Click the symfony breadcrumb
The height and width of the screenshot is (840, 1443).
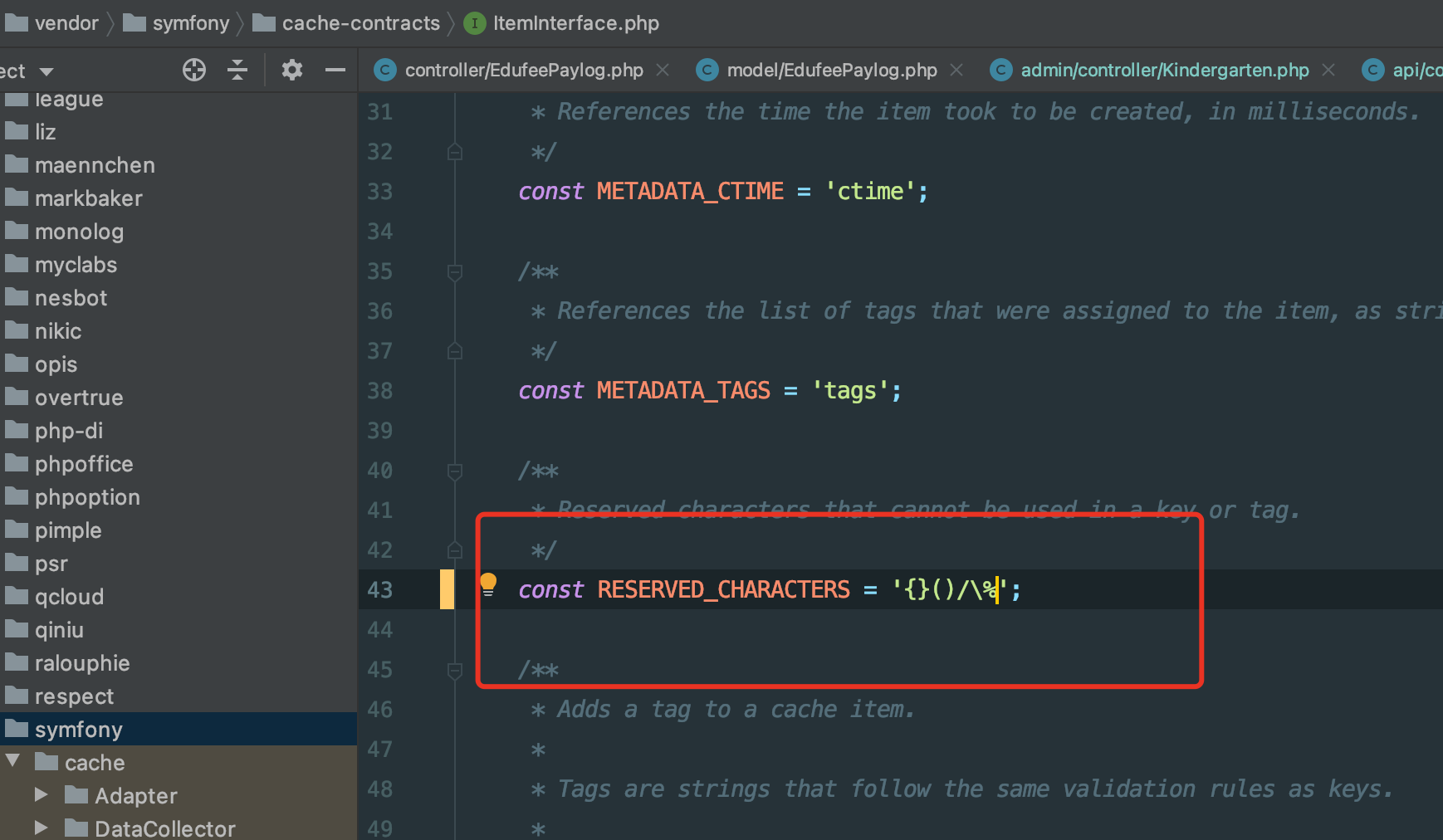(x=176, y=23)
